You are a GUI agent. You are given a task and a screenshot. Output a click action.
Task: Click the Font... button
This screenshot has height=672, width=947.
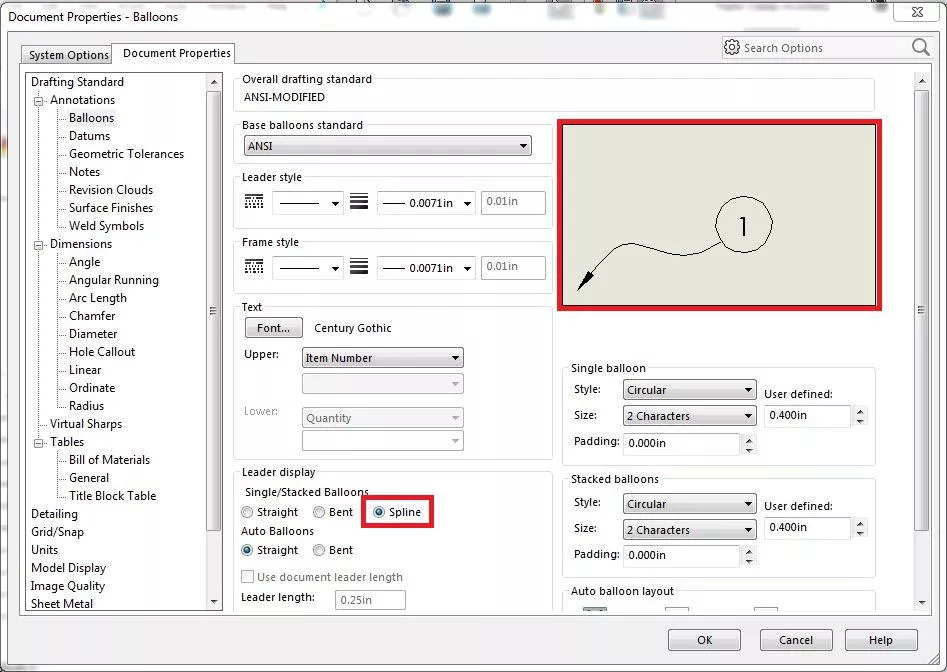pos(274,328)
